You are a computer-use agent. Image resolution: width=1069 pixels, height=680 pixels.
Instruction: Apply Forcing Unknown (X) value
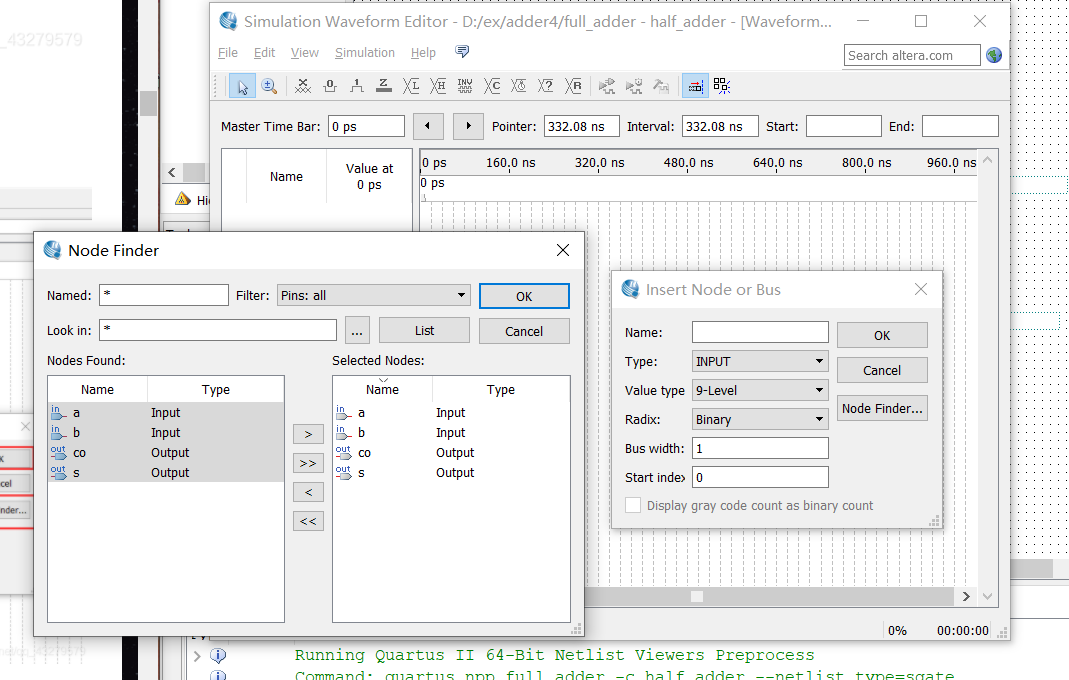pyautogui.click(x=302, y=86)
